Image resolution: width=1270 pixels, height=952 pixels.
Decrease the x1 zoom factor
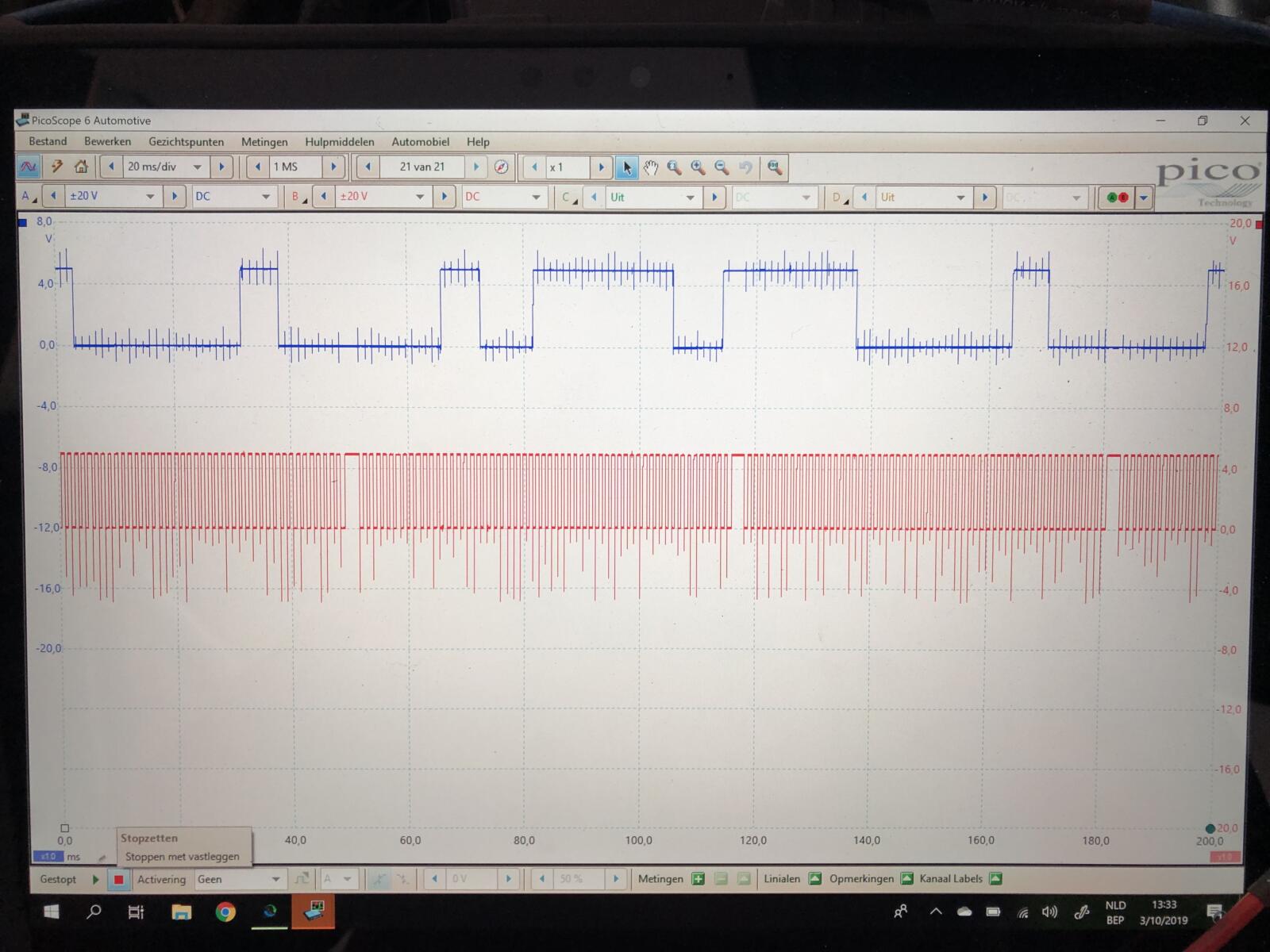point(534,167)
